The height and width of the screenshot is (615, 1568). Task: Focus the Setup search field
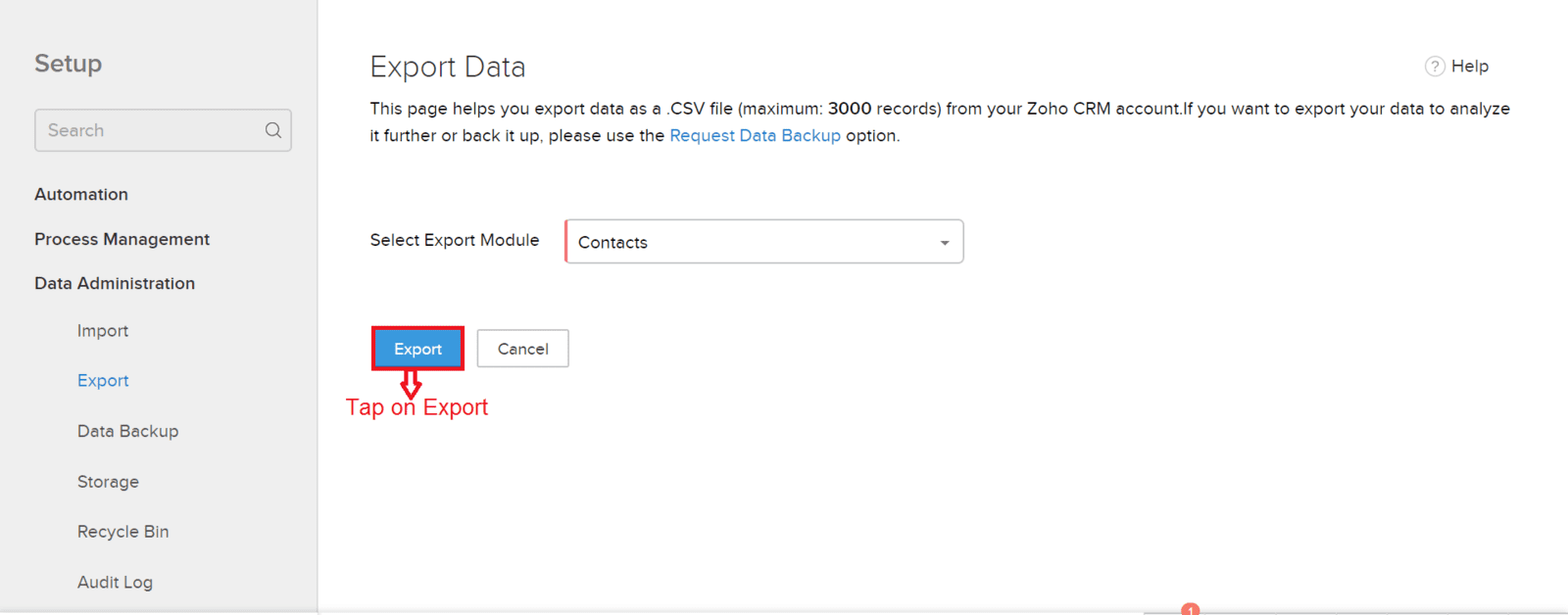click(x=163, y=130)
